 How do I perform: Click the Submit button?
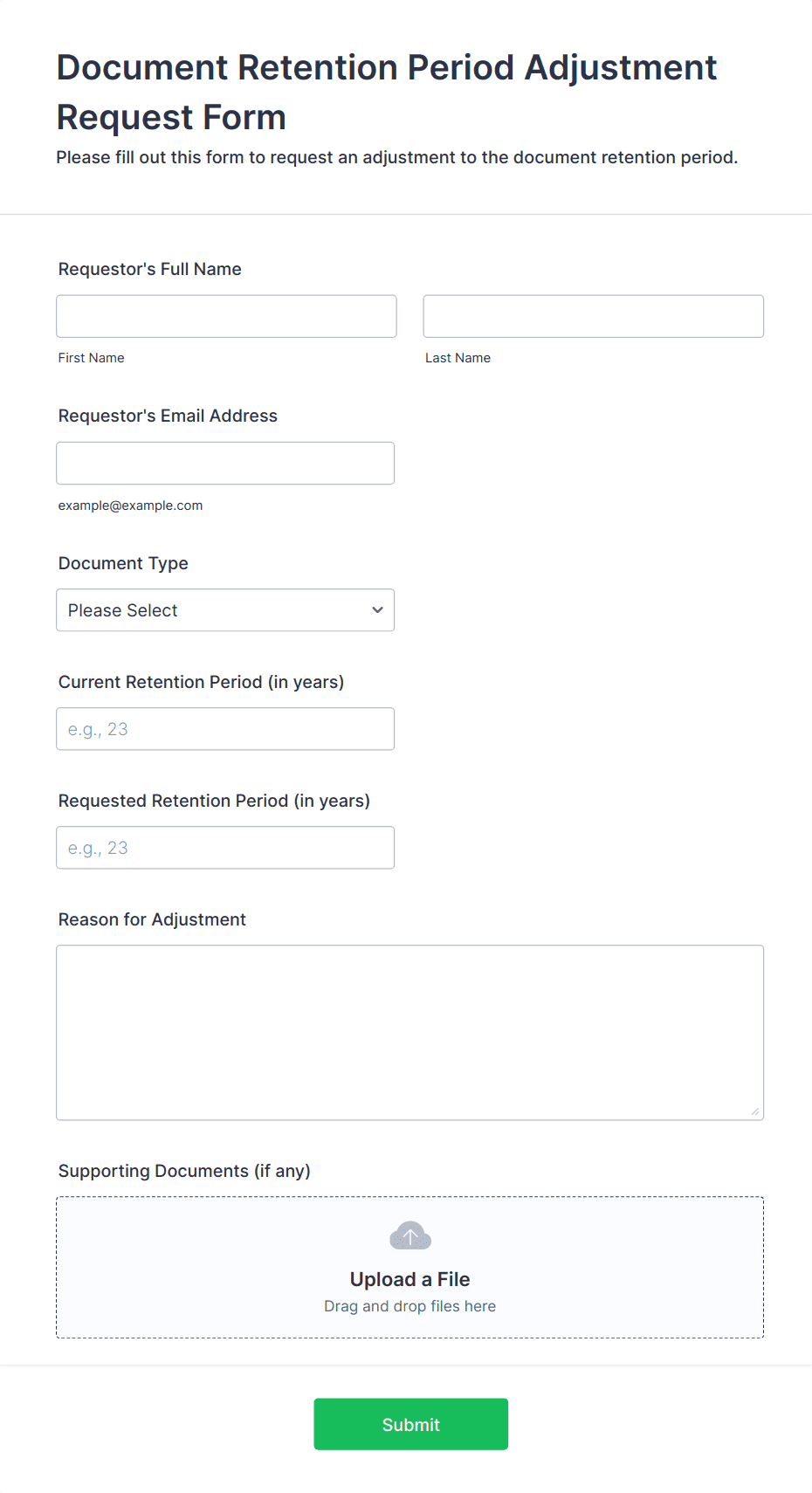pyautogui.click(x=411, y=1424)
